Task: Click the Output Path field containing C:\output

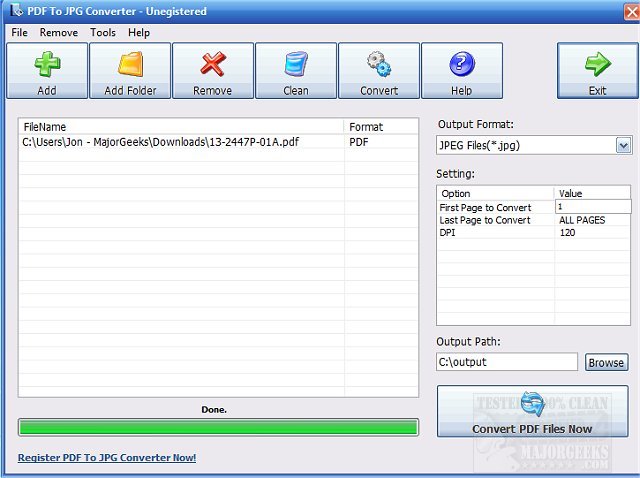Action: click(x=507, y=362)
